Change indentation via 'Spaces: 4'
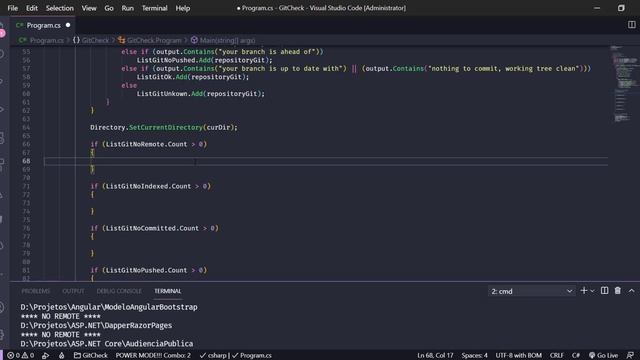This screenshot has height=360, width=640. pyautogui.click(x=474, y=356)
